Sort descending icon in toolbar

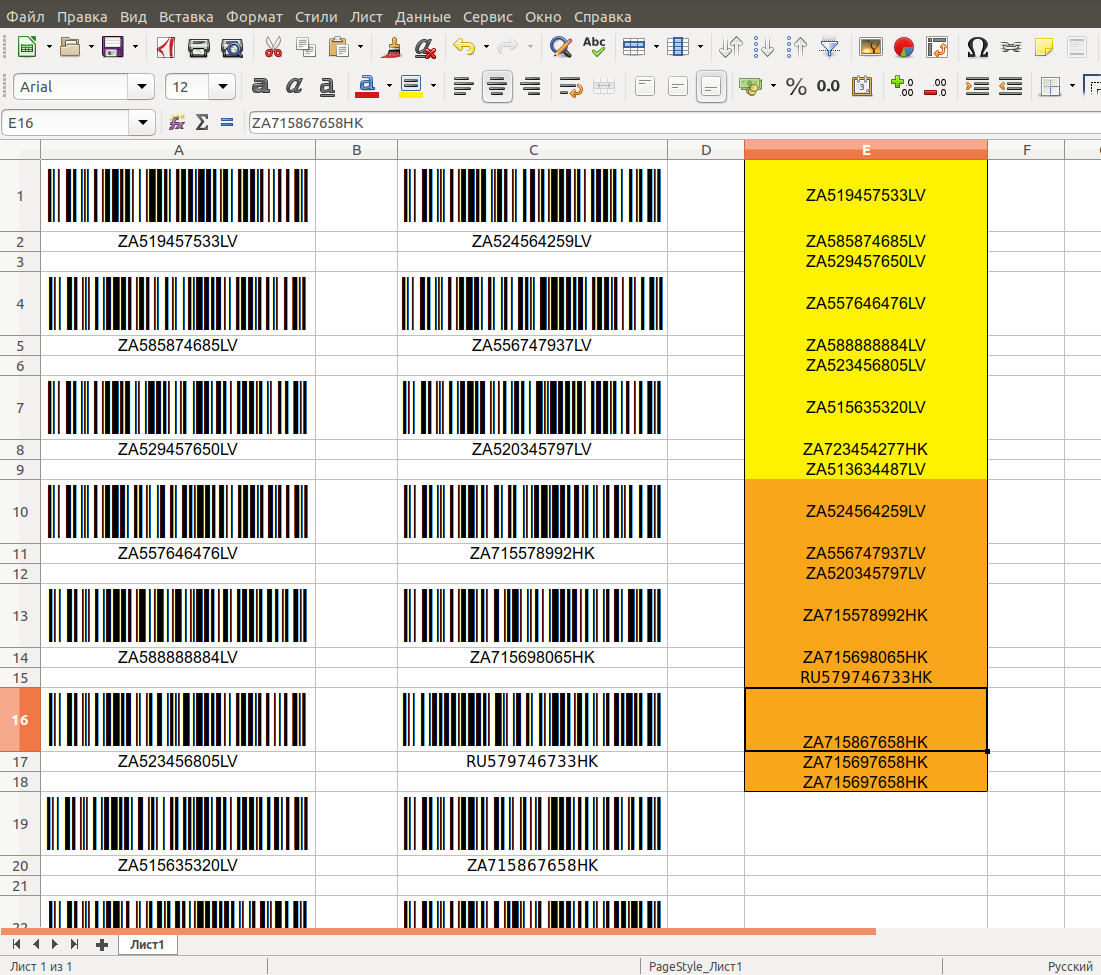(x=796, y=47)
